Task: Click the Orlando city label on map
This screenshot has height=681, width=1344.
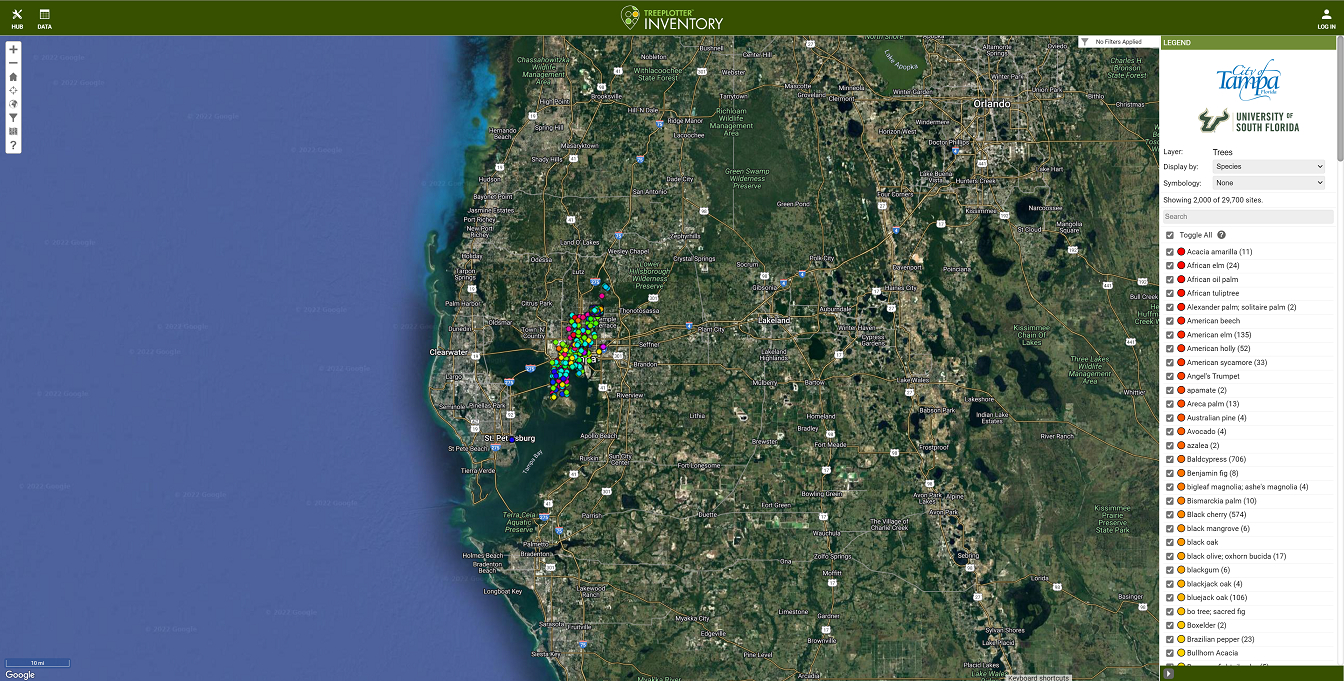Action: (992, 103)
